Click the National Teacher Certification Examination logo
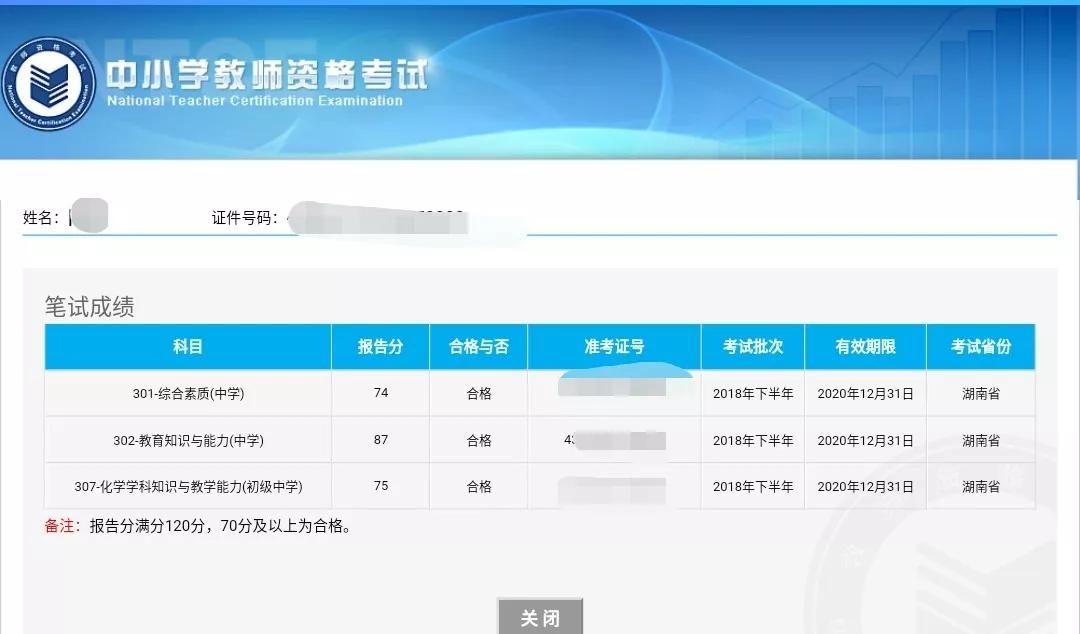Image resolution: width=1080 pixels, height=634 pixels. point(48,84)
